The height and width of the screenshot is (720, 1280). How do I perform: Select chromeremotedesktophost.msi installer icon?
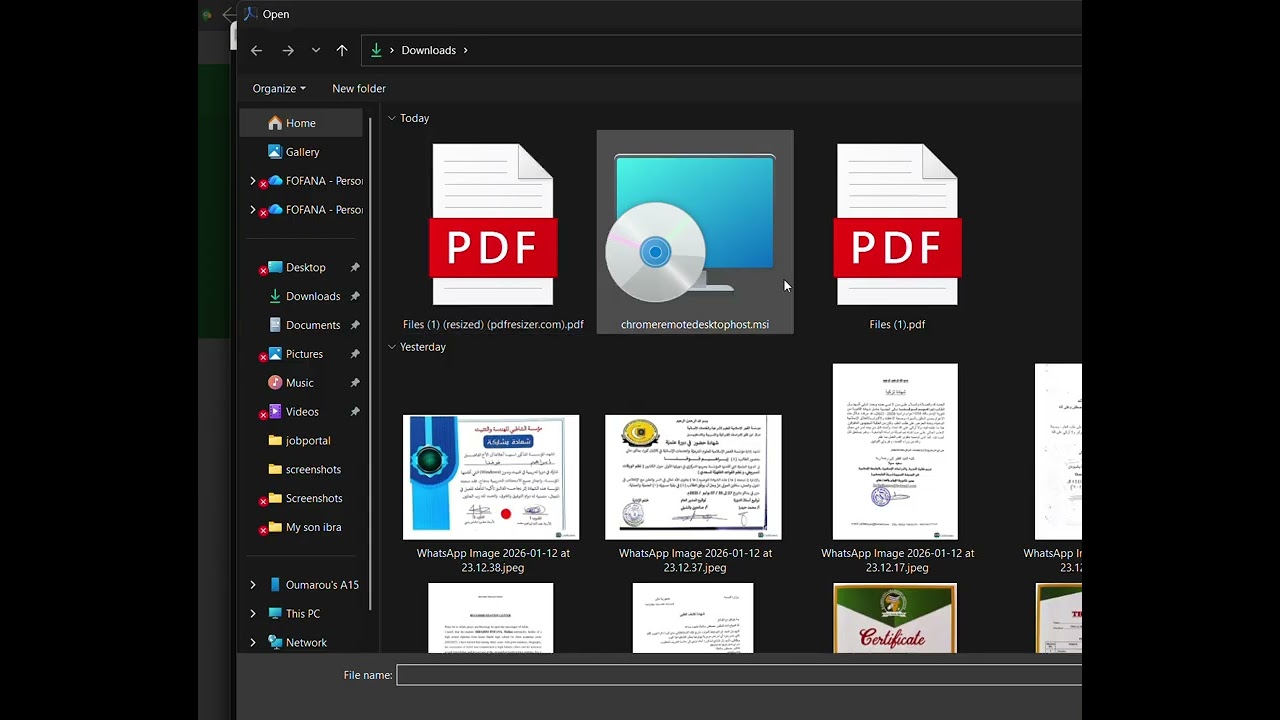pos(694,228)
